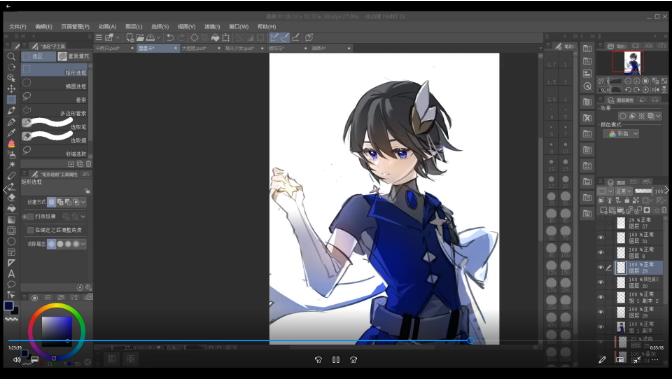This screenshot has height=379, width=672.
Task: Toggle visibility of layer 30
Action: pyautogui.click(x=601, y=282)
